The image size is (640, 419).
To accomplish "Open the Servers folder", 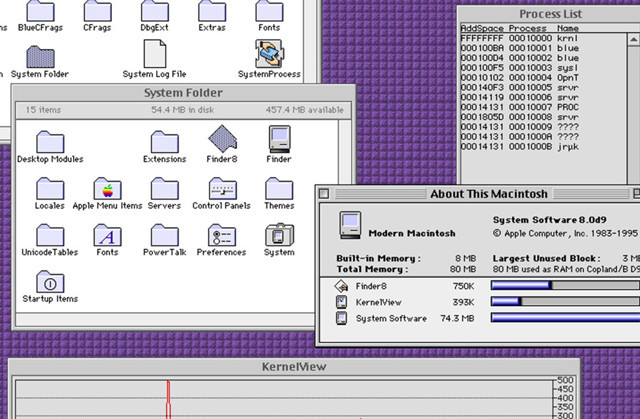I will click(164, 188).
